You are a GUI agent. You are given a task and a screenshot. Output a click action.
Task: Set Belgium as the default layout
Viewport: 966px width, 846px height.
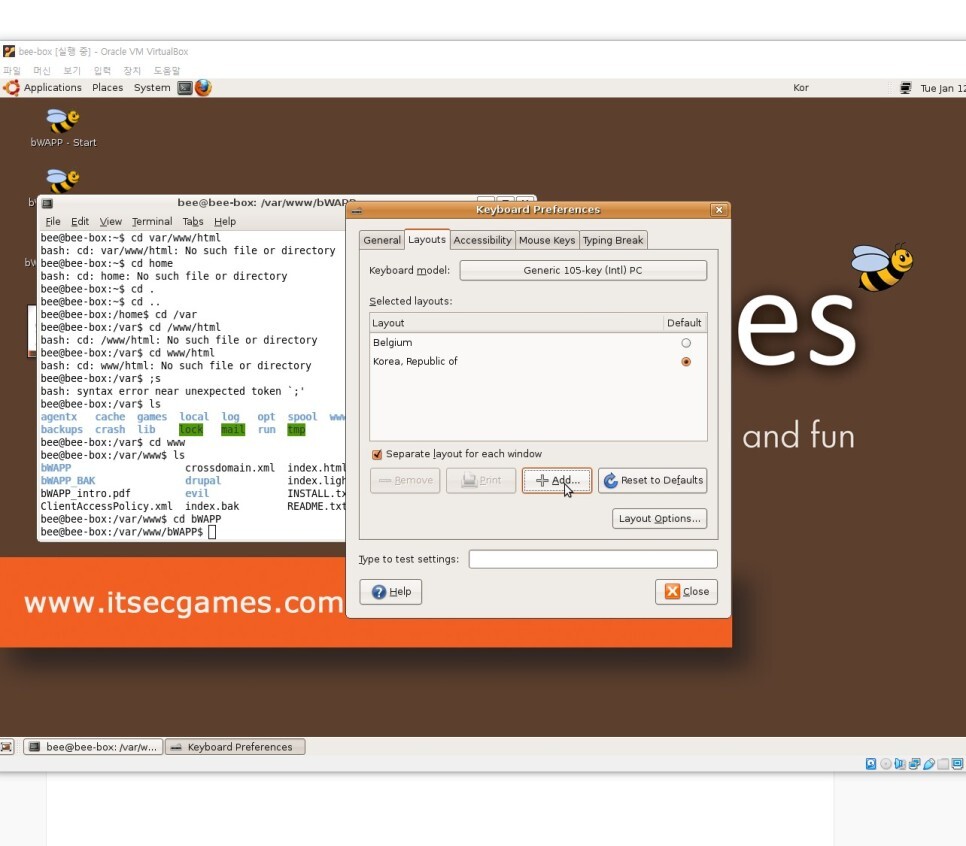tap(686, 343)
